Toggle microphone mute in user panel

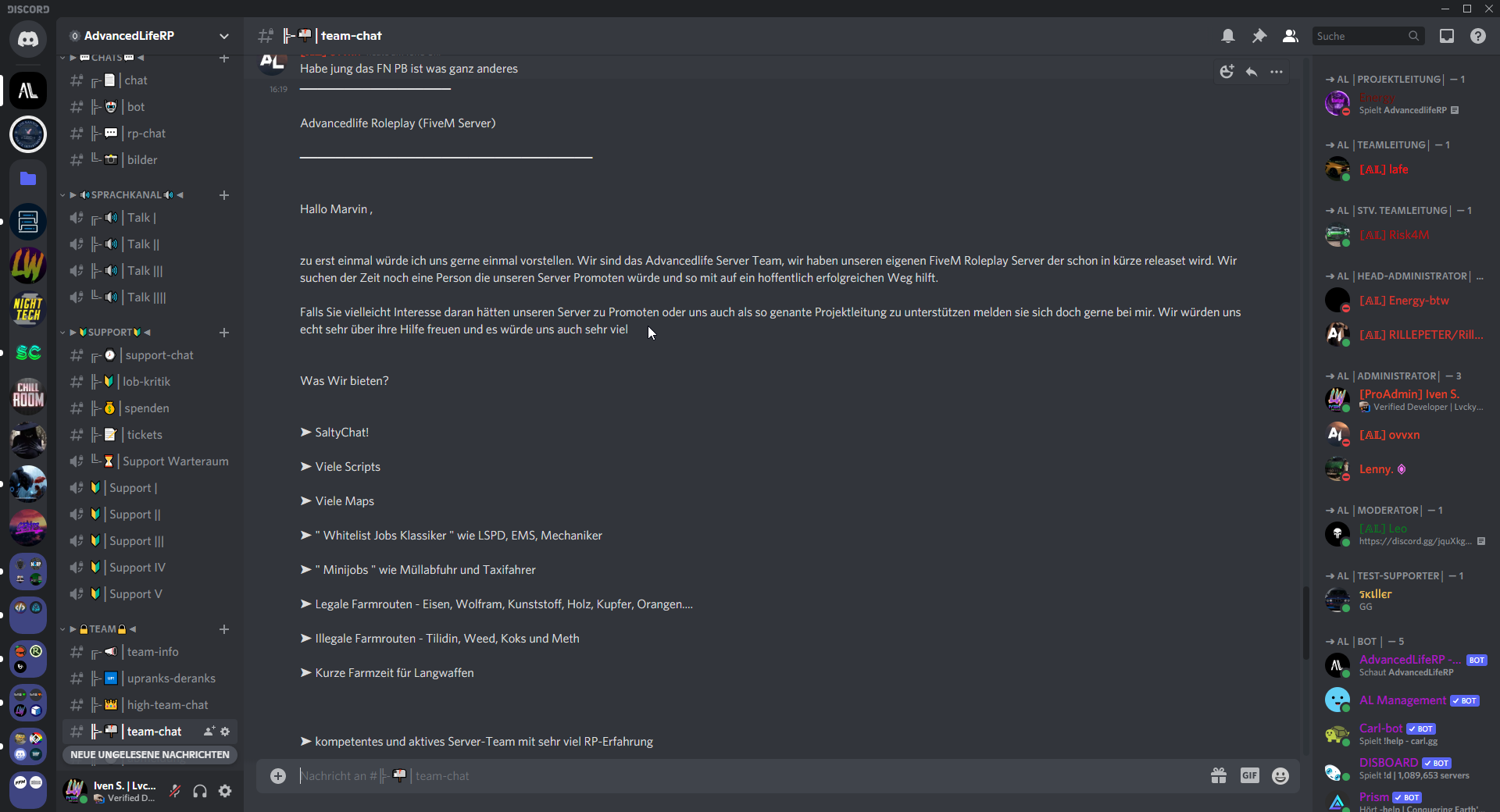click(x=175, y=791)
